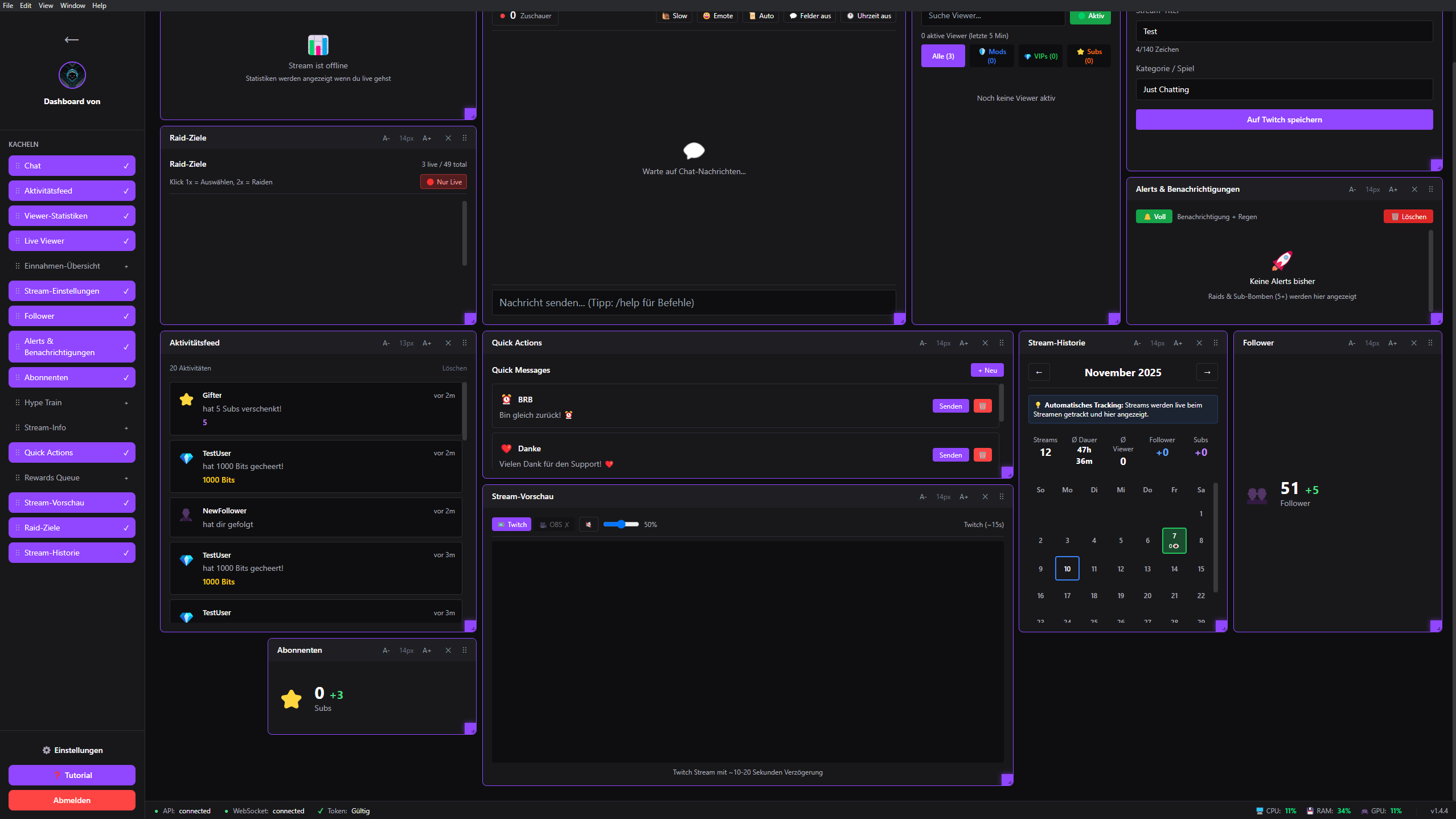Click the back arrow in sidebar
Image resolution: width=1456 pixels, height=819 pixels.
(x=72, y=39)
